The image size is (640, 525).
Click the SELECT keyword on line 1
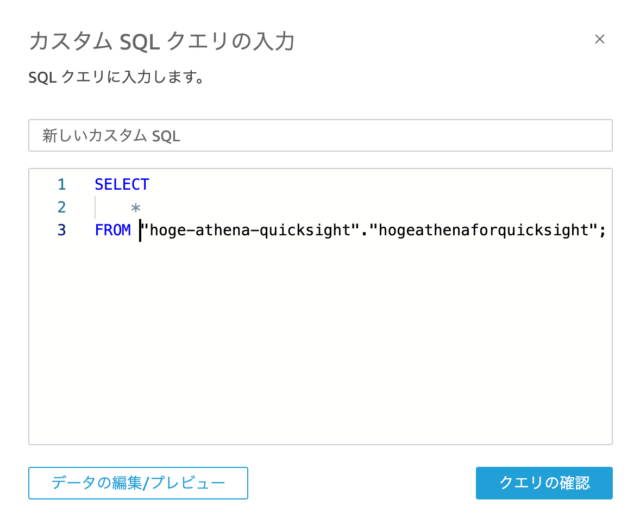(x=122, y=185)
